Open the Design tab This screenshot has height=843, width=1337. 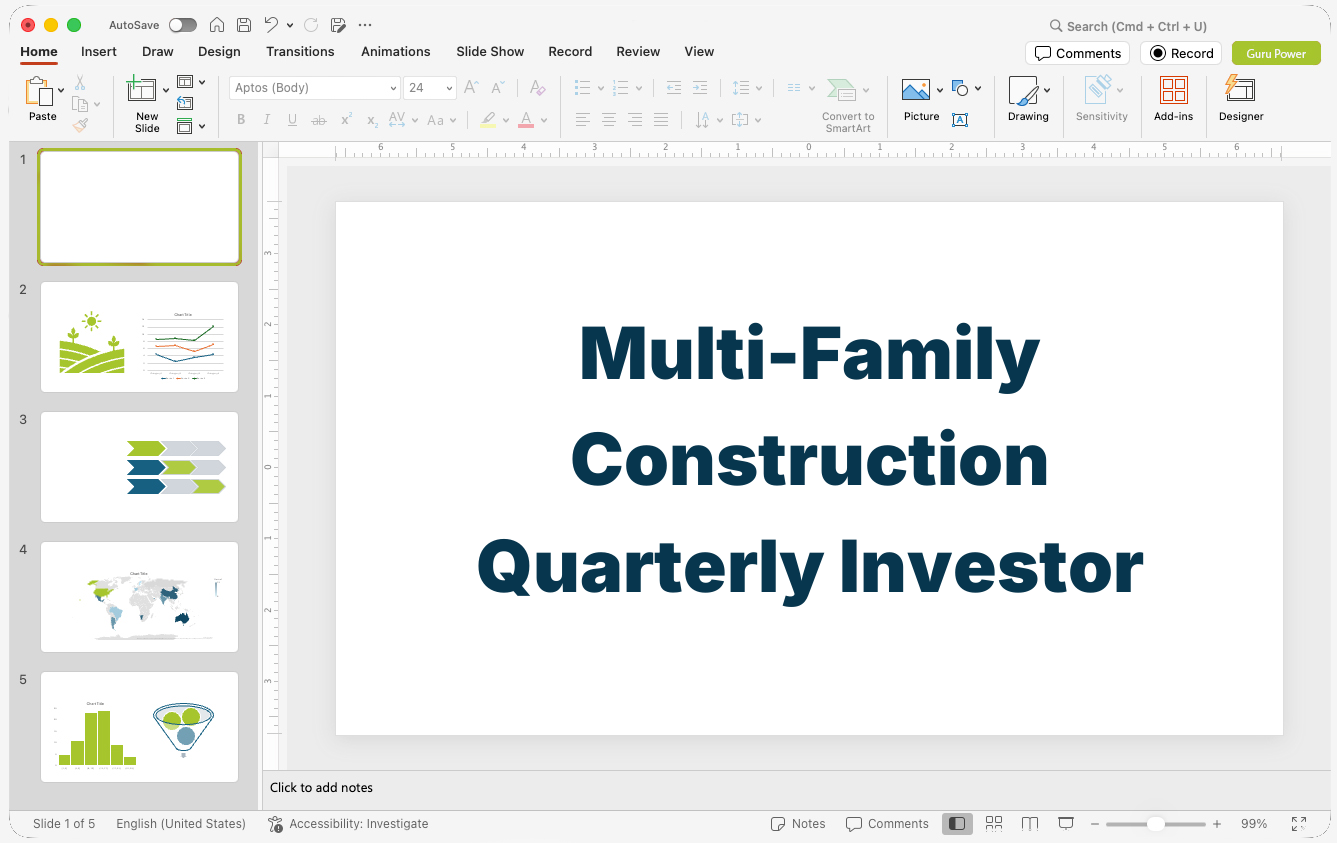pos(219,52)
